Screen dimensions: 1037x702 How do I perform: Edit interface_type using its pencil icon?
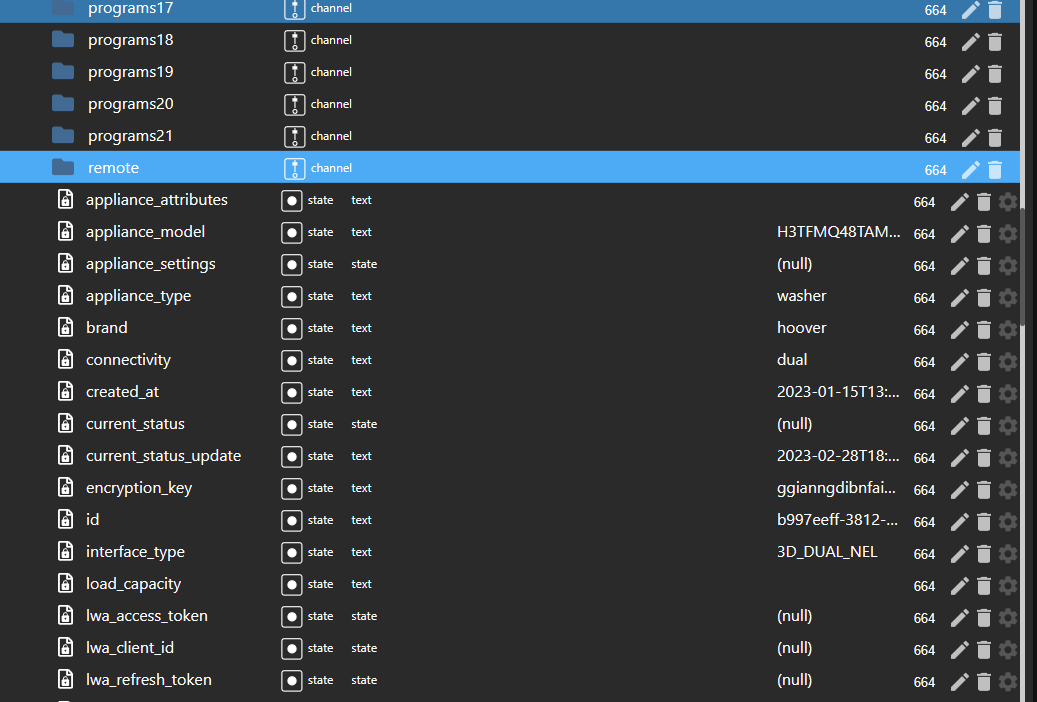click(x=958, y=553)
